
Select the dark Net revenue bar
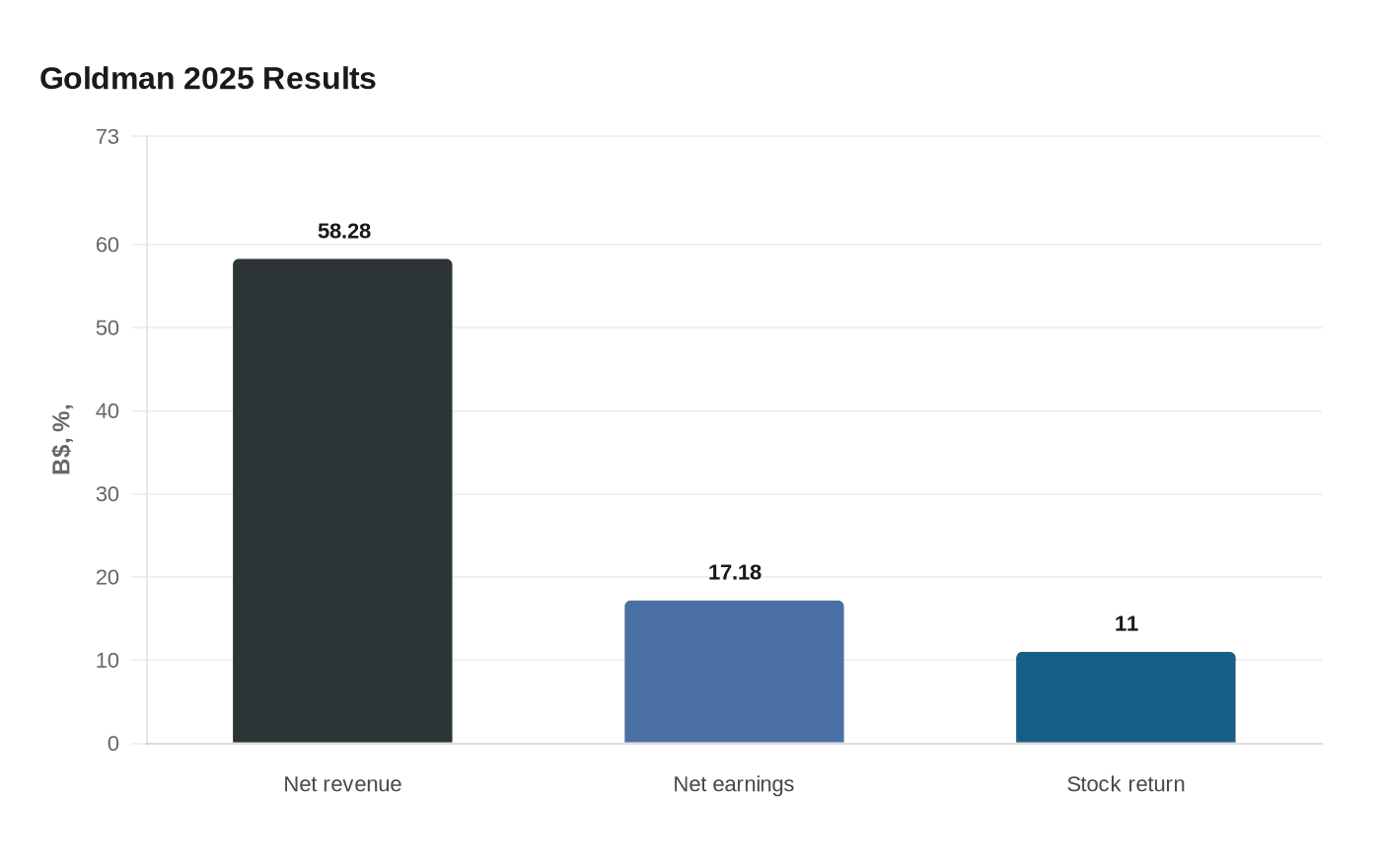pos(342,501)
